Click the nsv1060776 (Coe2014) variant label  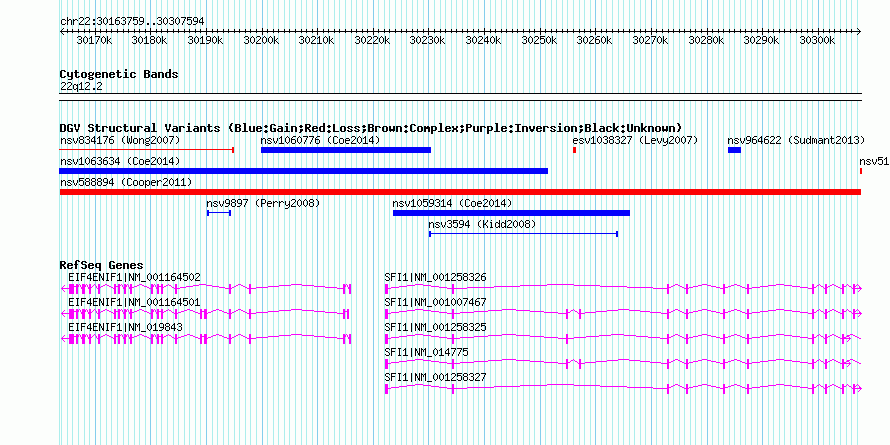coord(320,140)
